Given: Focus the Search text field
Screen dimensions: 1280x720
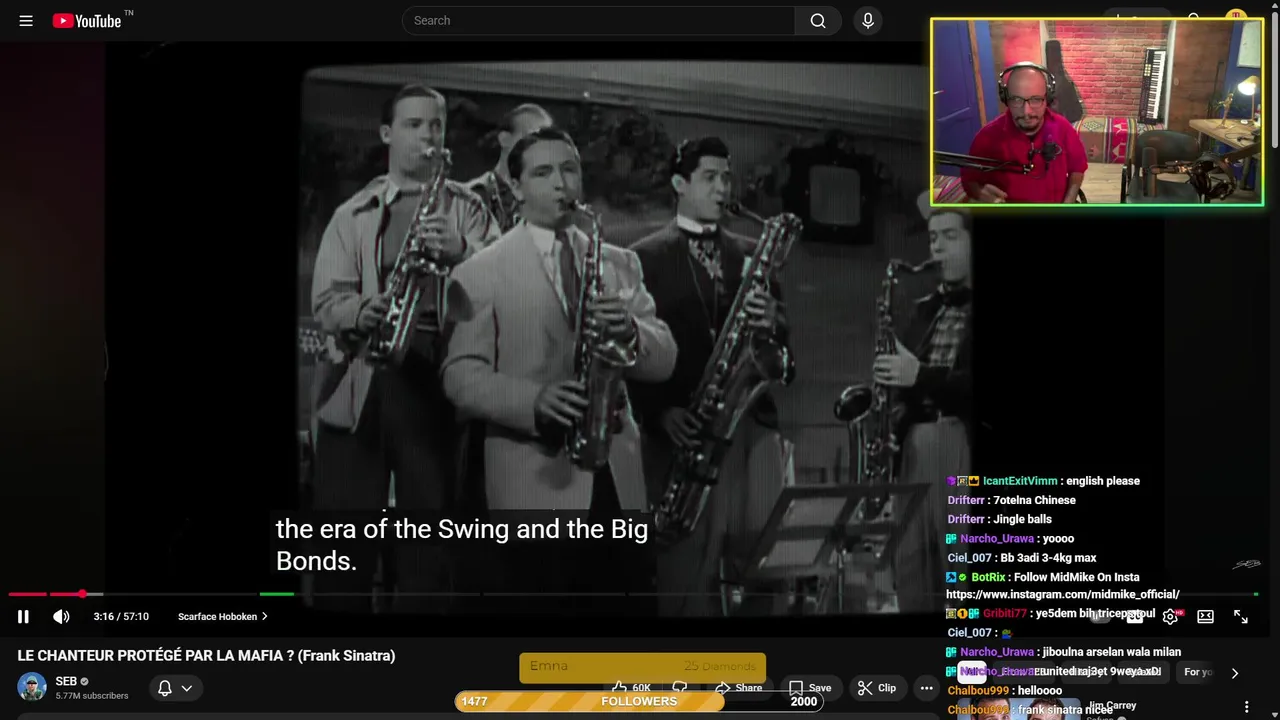Looking at the screenshot, I should (598, 21).
